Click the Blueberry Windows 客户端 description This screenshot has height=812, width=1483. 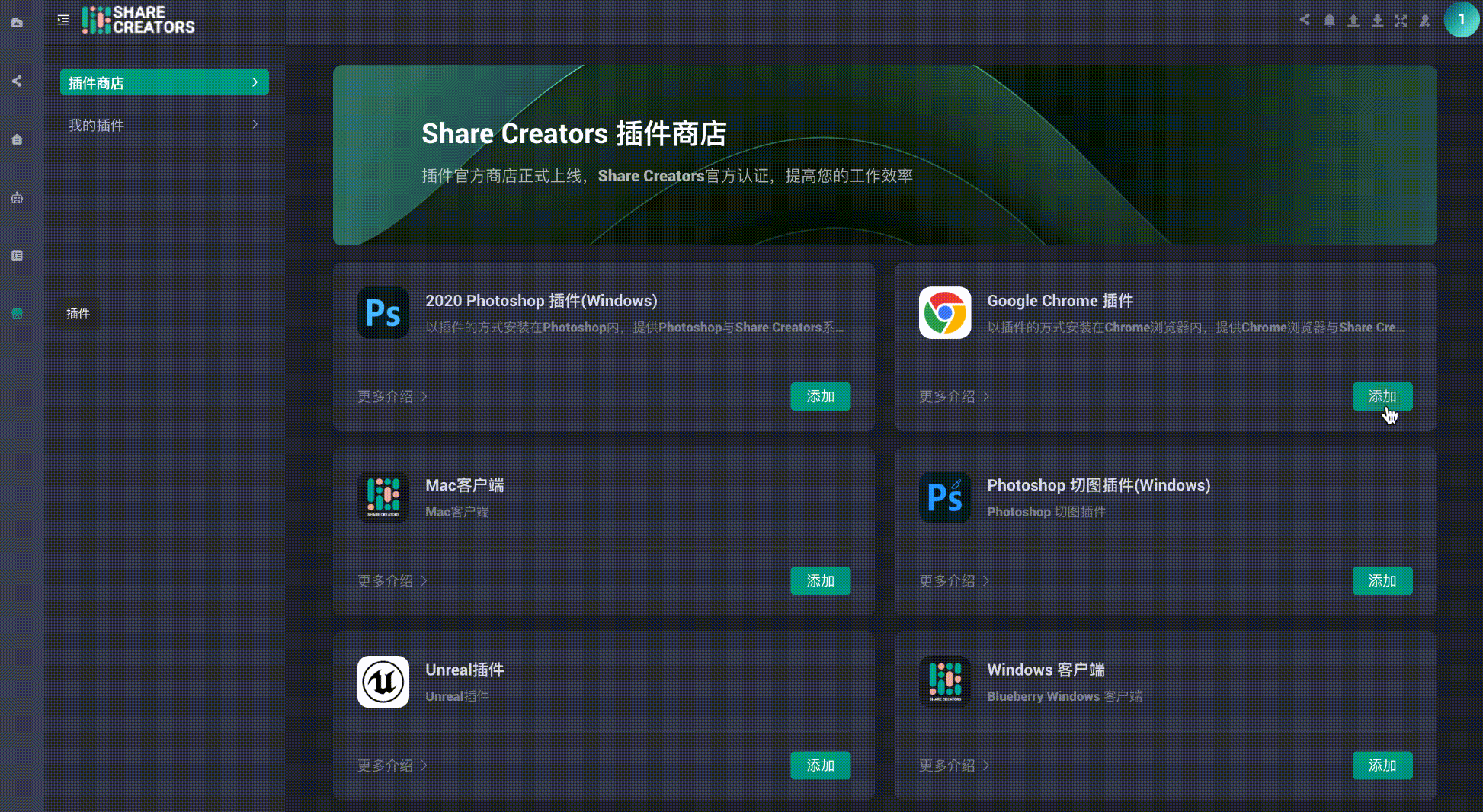(x=1065, y=696)
